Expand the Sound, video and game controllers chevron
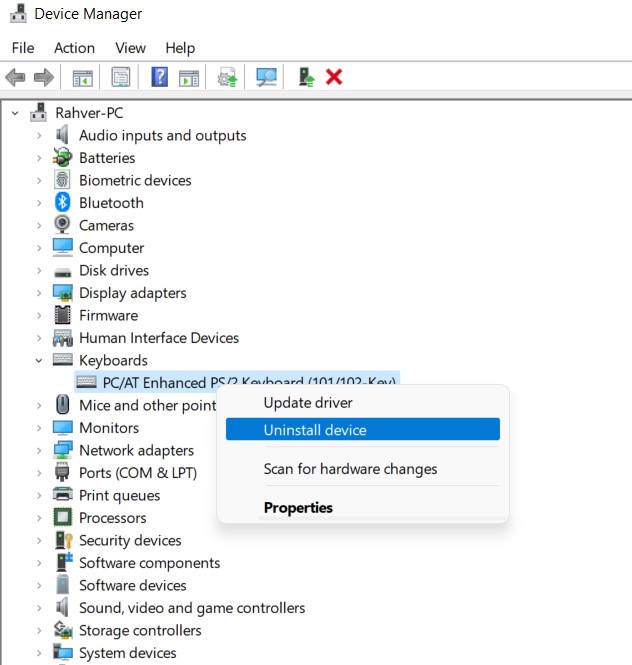The image size is (632, 665). [39, 608]
